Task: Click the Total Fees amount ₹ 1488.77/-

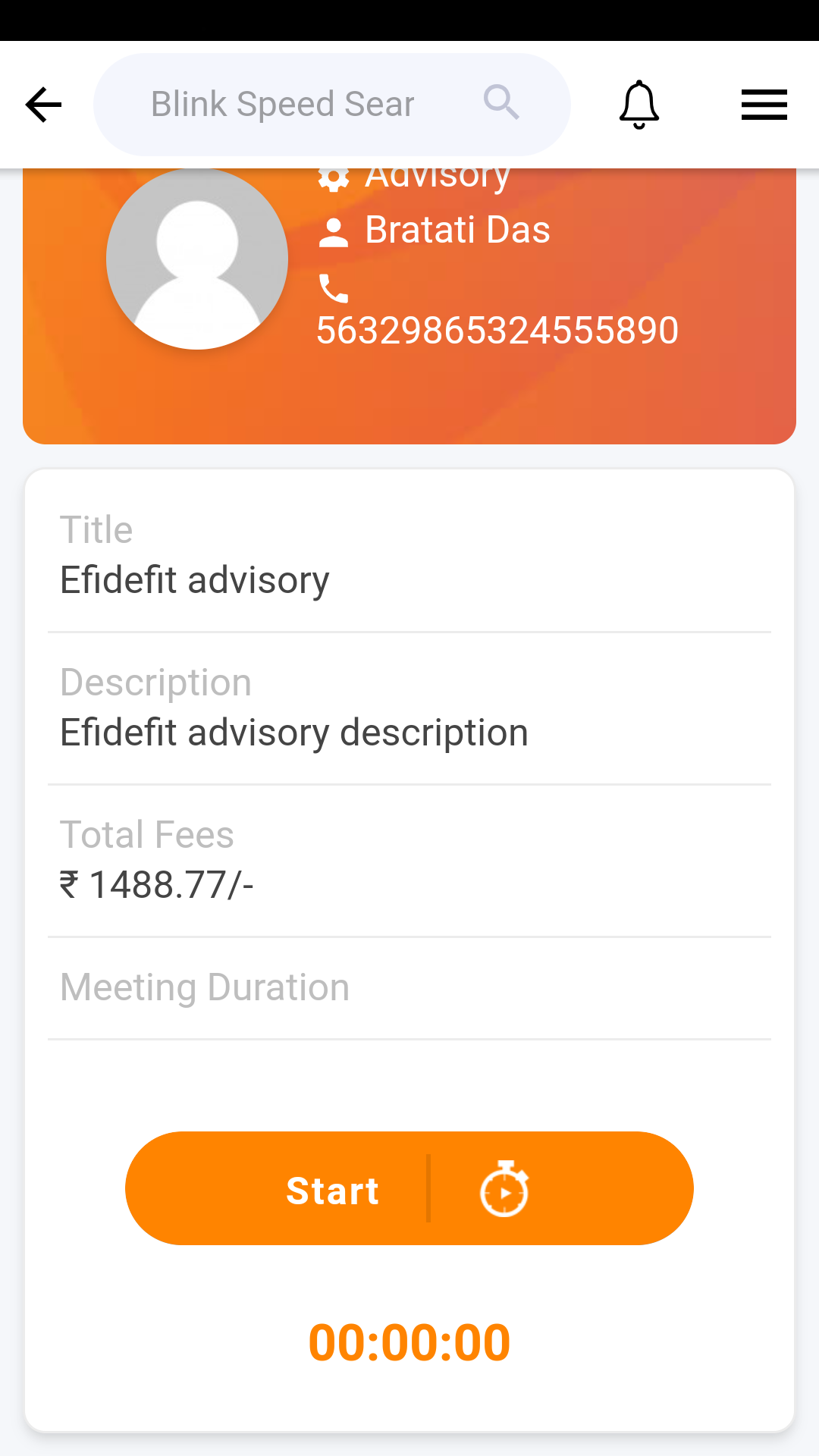Action: coord(157,885)
